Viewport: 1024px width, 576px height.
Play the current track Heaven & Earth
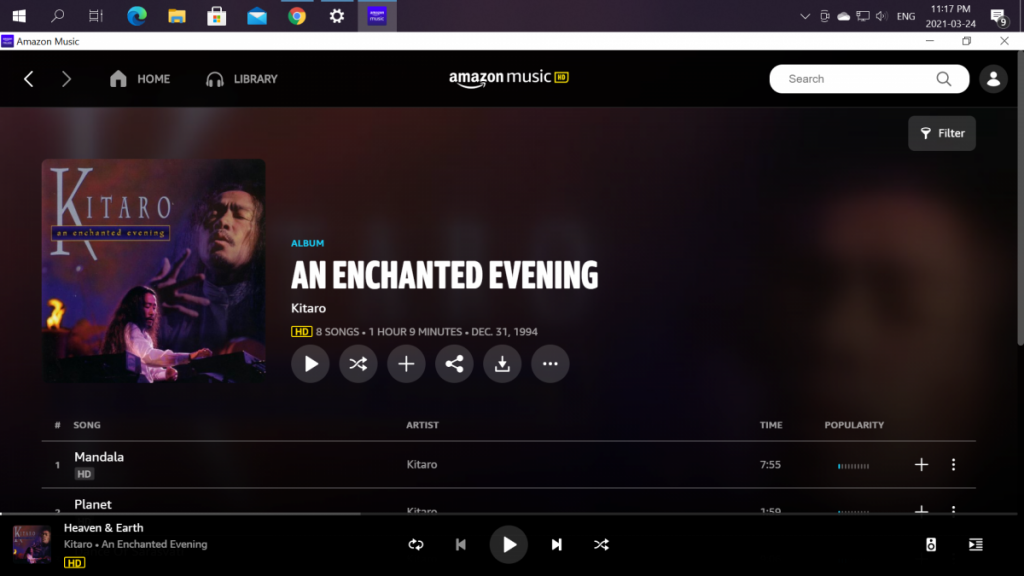pos(509,545)
